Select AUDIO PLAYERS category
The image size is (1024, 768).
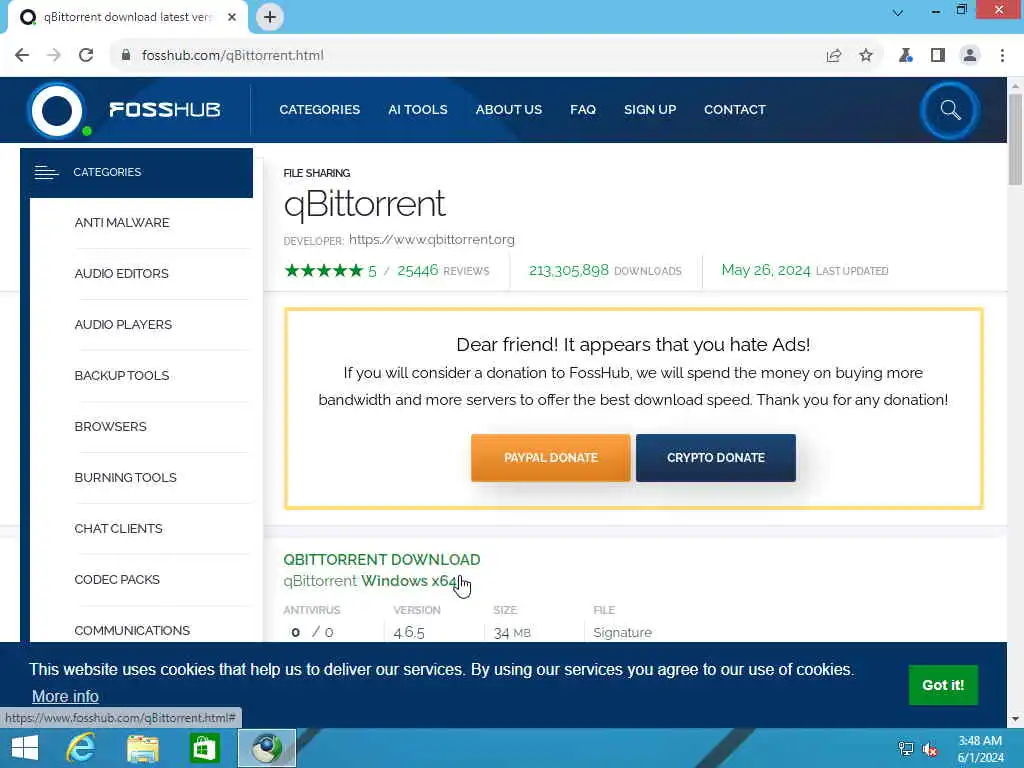[x=123, y=325]
